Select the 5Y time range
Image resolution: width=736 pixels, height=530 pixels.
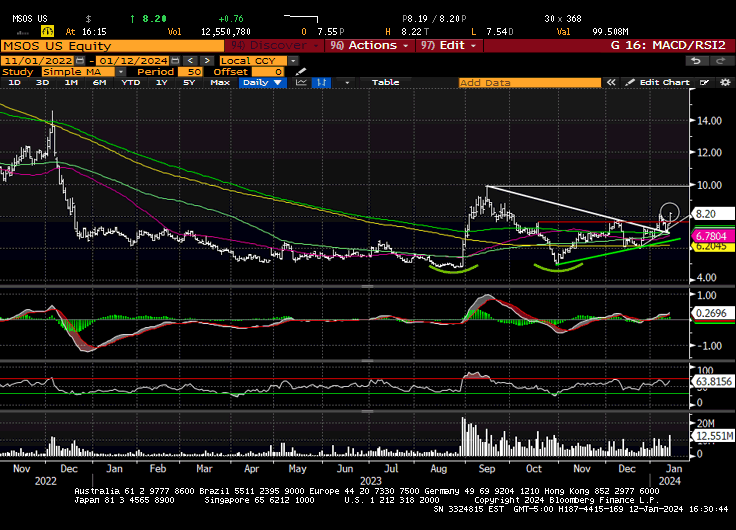(x=189, y=83)
